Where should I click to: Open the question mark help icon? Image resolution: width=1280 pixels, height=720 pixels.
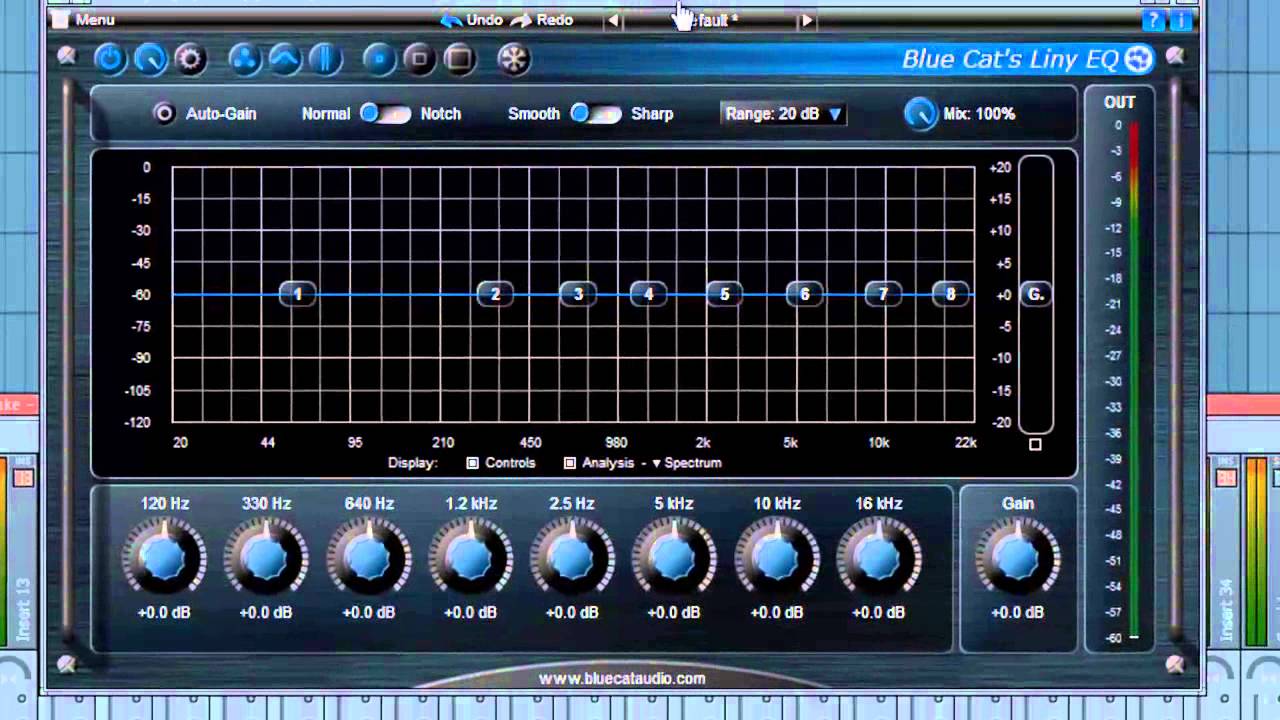point(1154,20)
